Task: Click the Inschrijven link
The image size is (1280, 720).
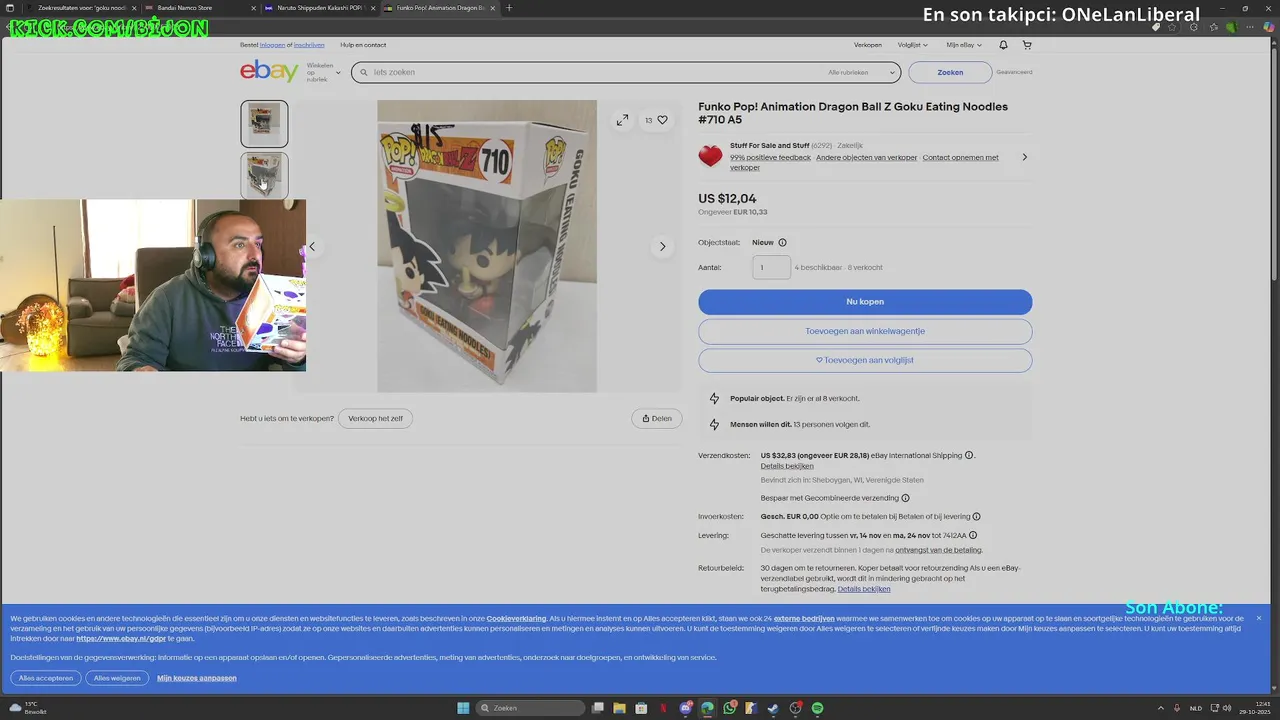Action: (x=309, y=45)
